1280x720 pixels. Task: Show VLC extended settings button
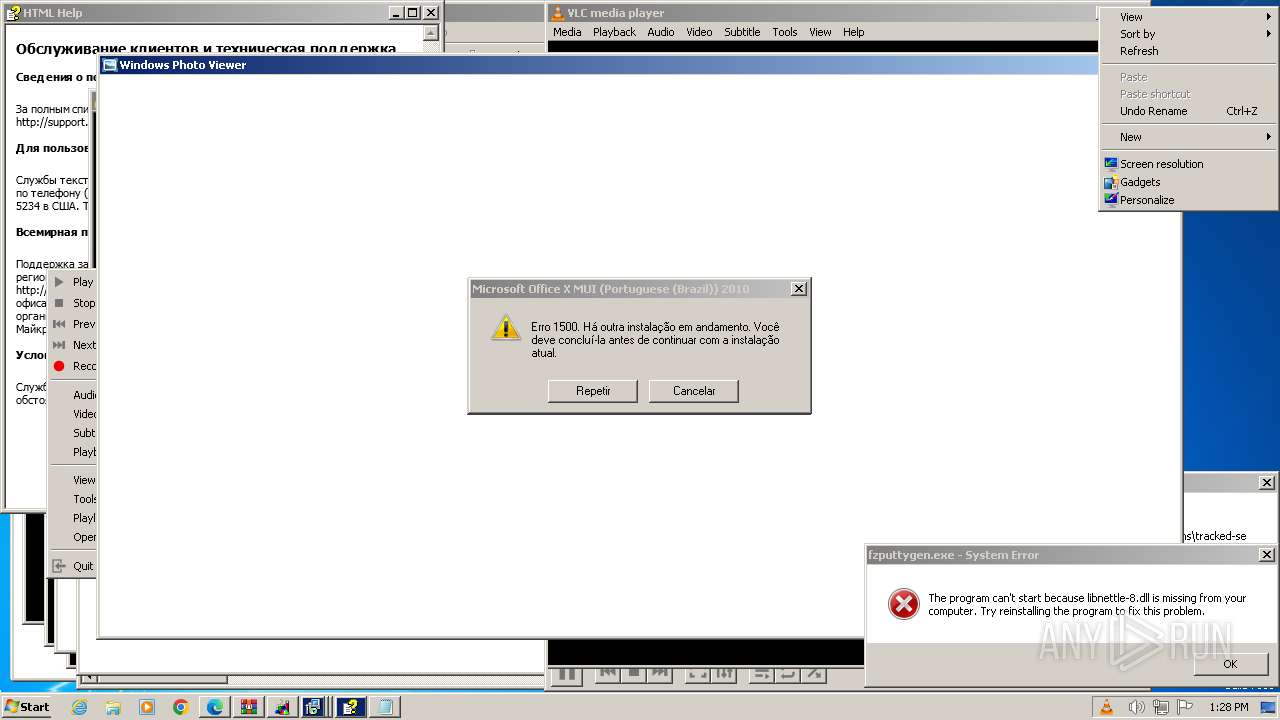(725, 675)
